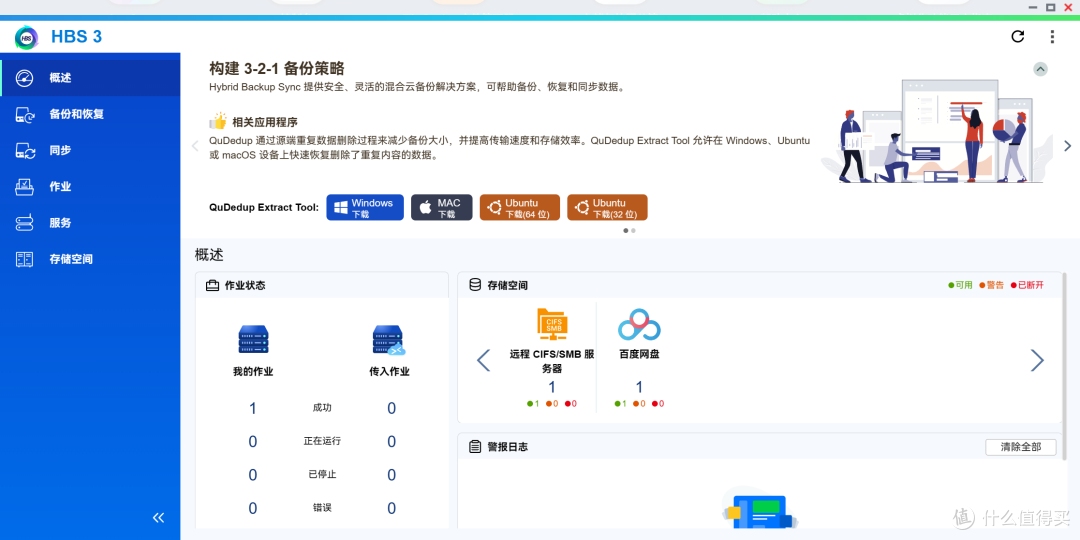Clear all alert logs with 清除全部

click(1021, 446)
